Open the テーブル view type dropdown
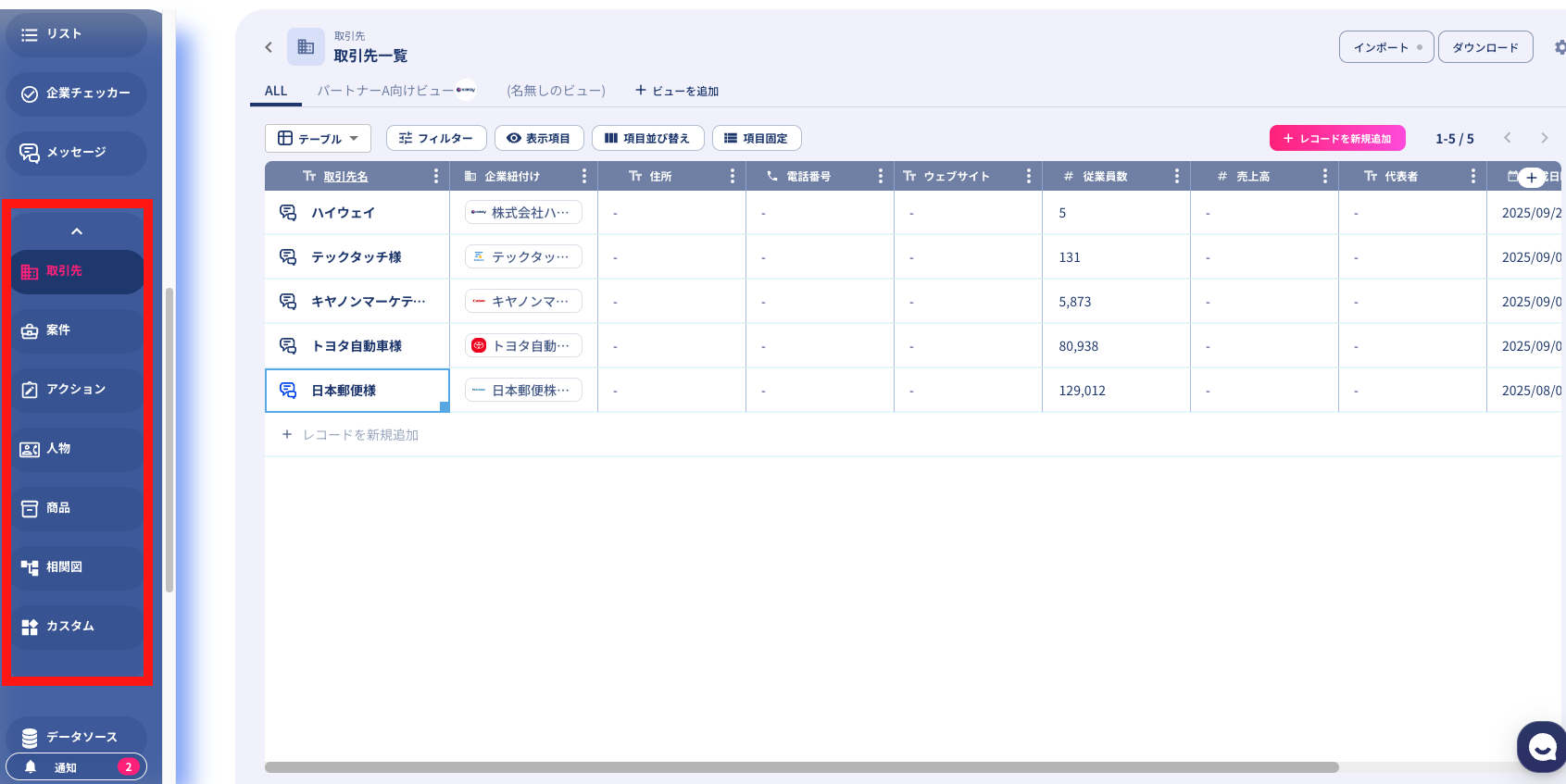Viewport: 1566px width, 784px height. click(318, 139)
